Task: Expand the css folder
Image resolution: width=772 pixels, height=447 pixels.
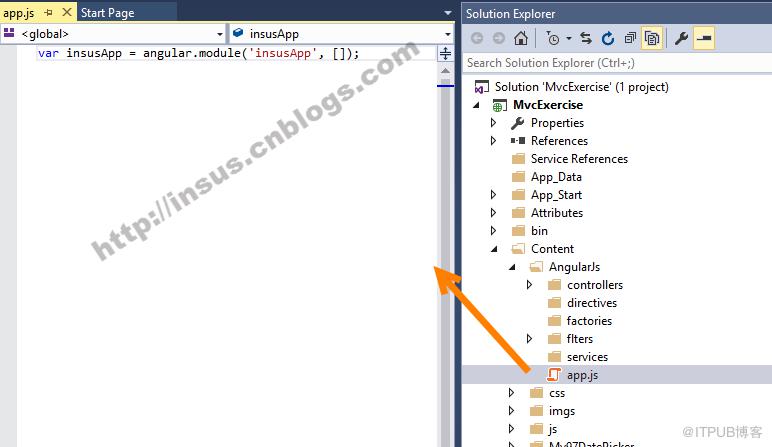Action: (511, 393)
